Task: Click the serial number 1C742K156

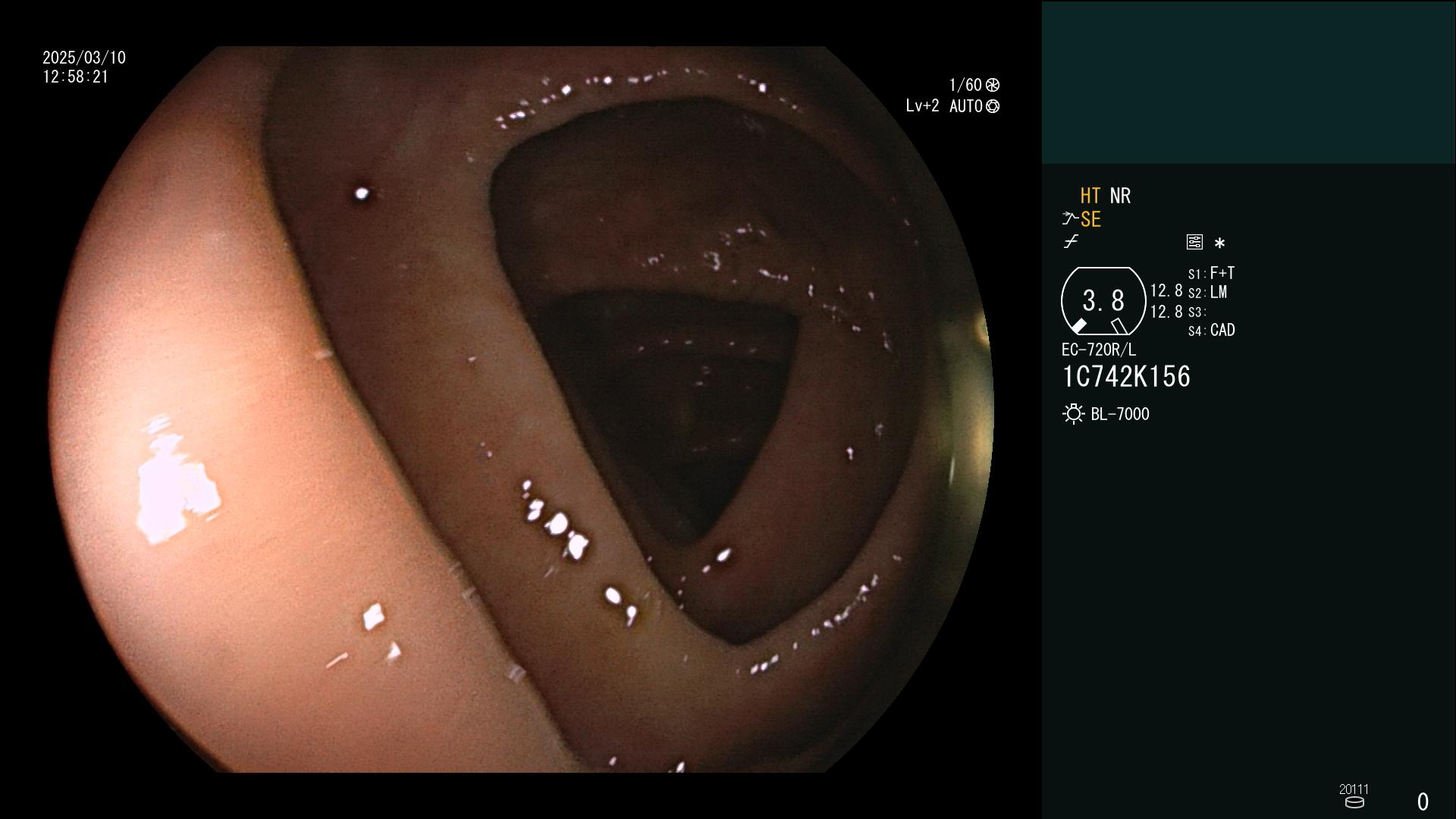Action: [1126, 377]
